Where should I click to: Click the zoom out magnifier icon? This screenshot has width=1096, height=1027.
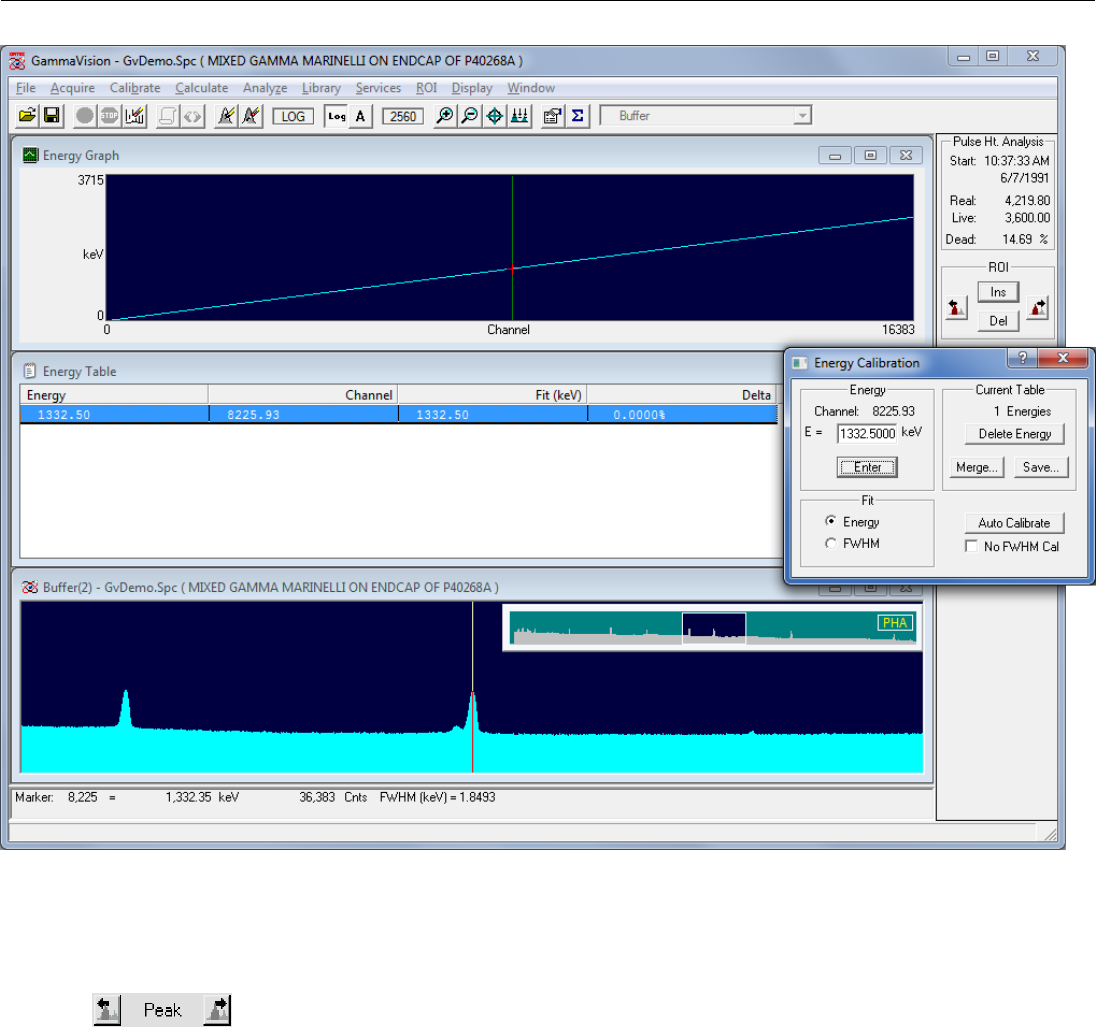coord(468,116)
